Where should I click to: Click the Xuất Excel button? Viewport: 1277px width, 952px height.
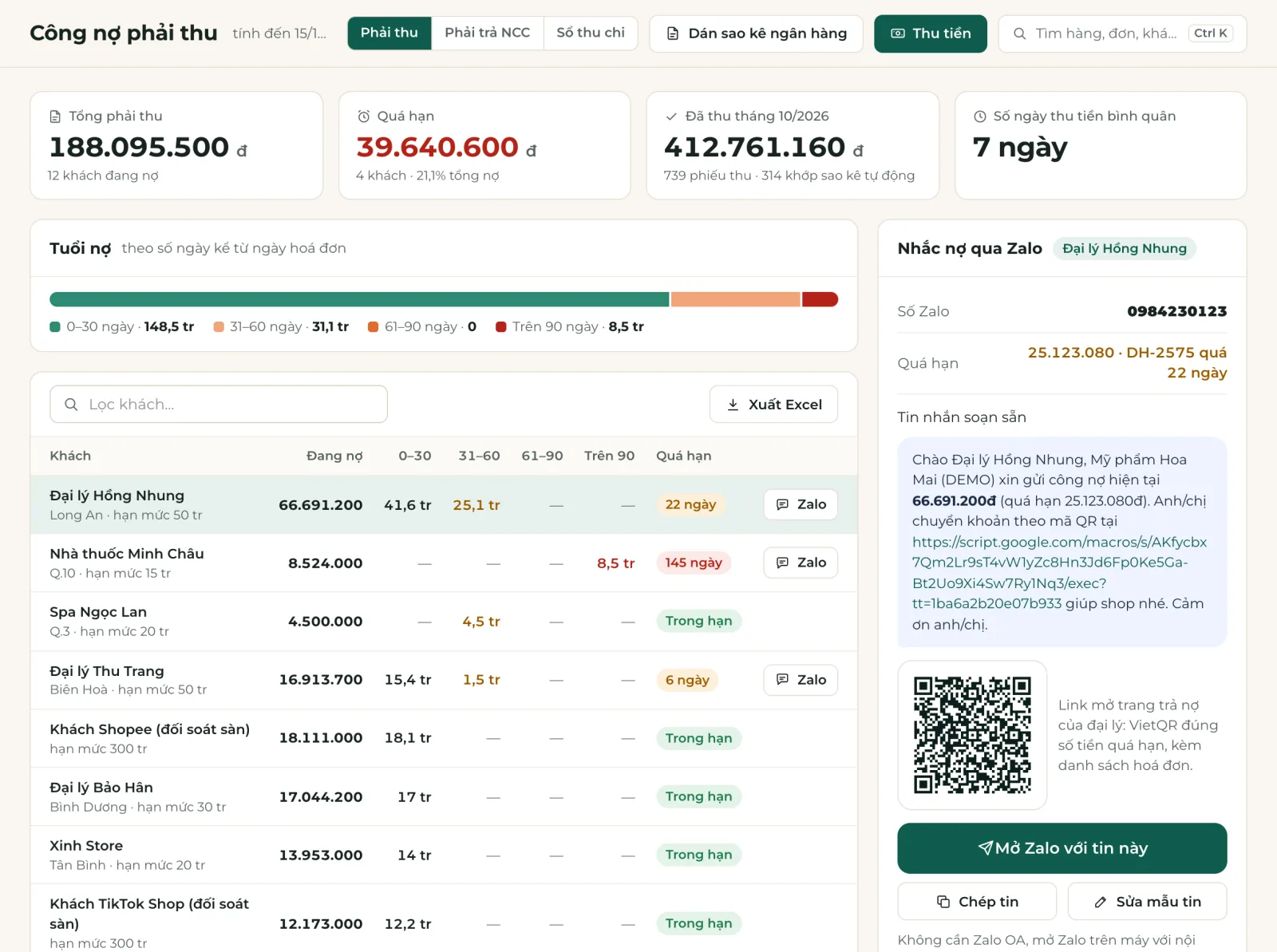click(x=773, y=405)
